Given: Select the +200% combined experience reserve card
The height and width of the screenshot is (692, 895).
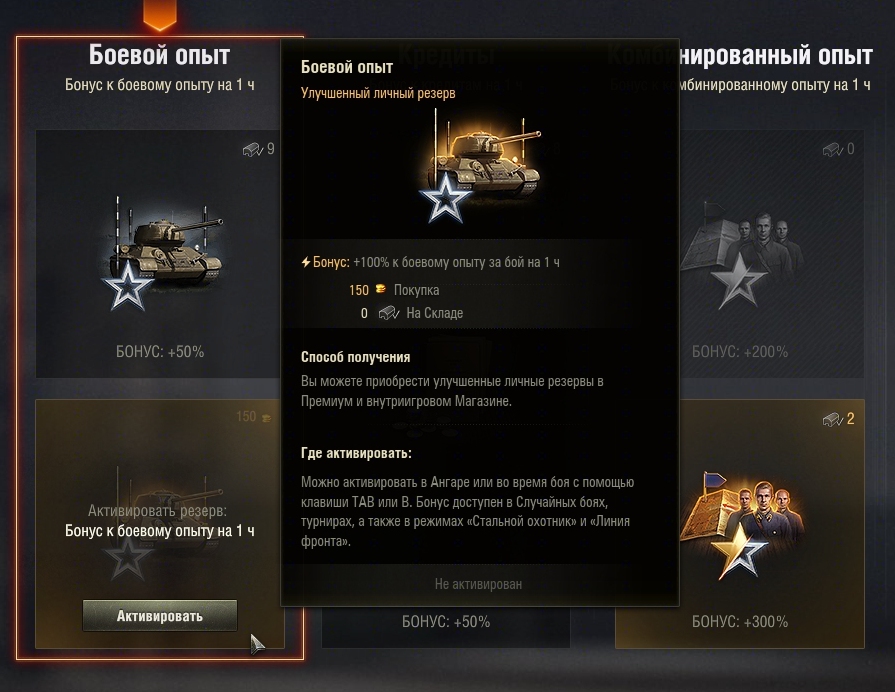Looking at the screenshot, I should (771, 254).
